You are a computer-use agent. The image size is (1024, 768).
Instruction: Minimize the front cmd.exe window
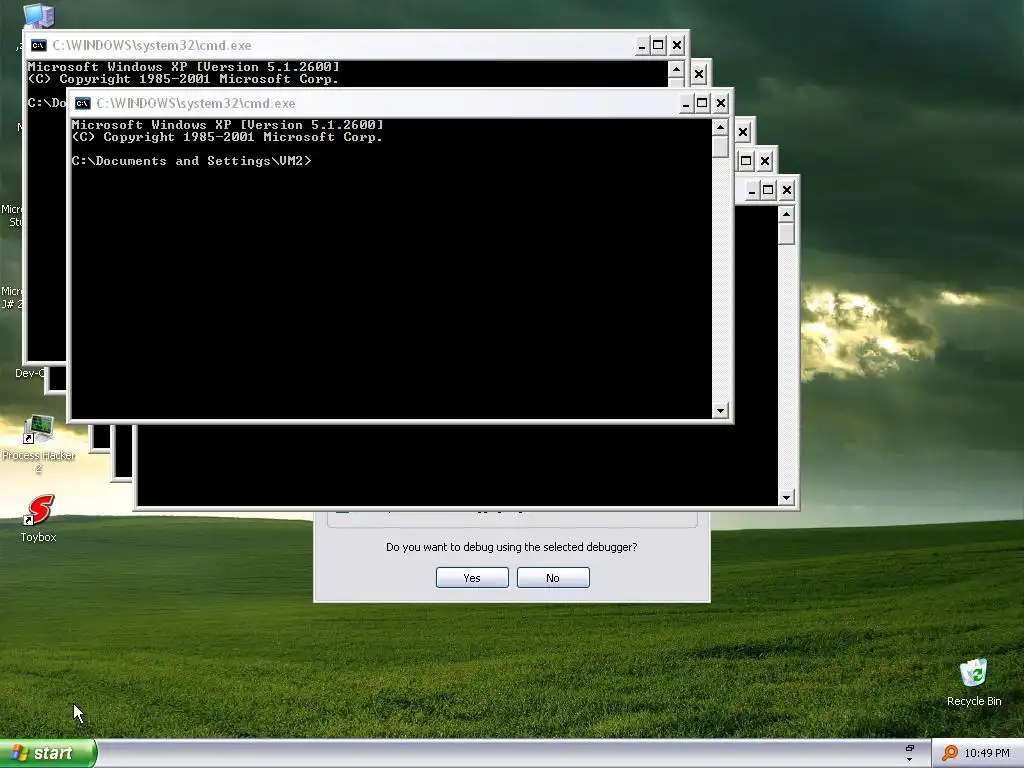click(686, 103)
